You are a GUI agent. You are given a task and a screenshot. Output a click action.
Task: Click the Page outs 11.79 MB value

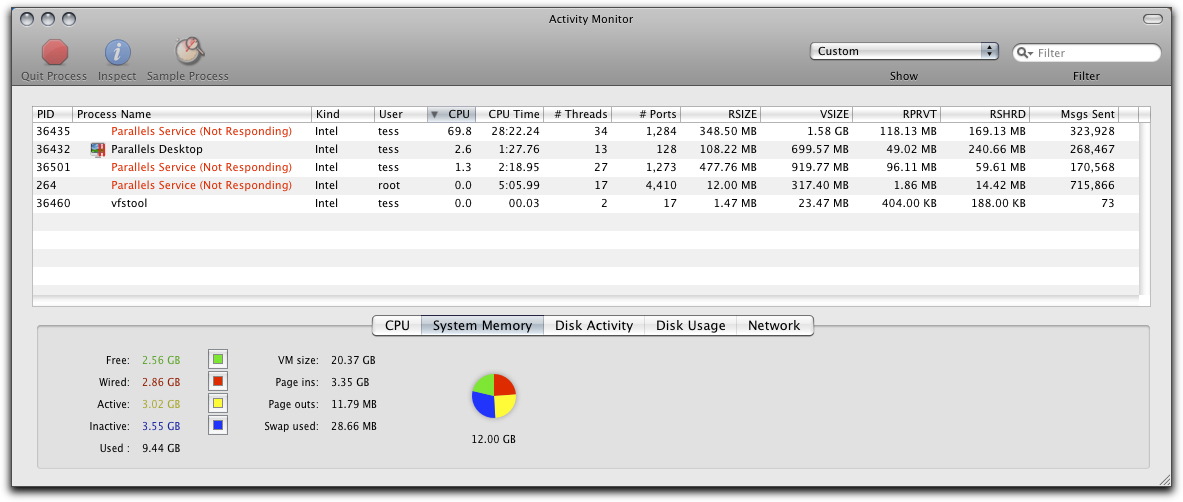[354, 404]
